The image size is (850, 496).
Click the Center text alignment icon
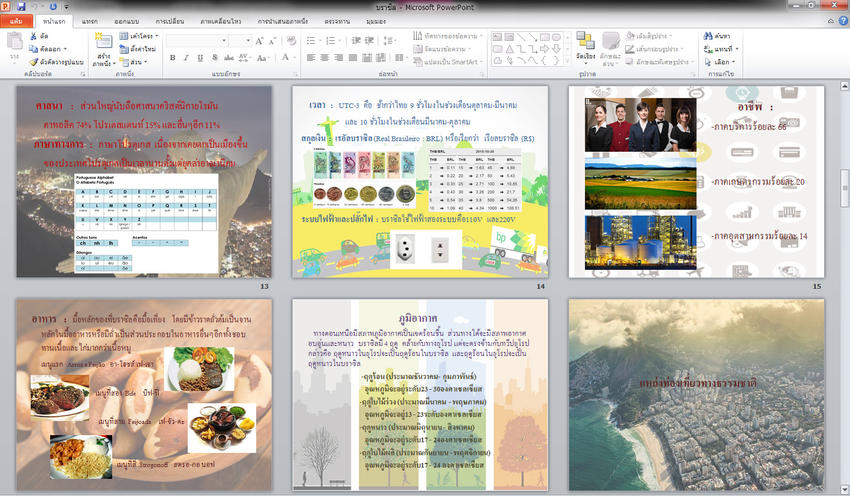click(x=325, y=57)
